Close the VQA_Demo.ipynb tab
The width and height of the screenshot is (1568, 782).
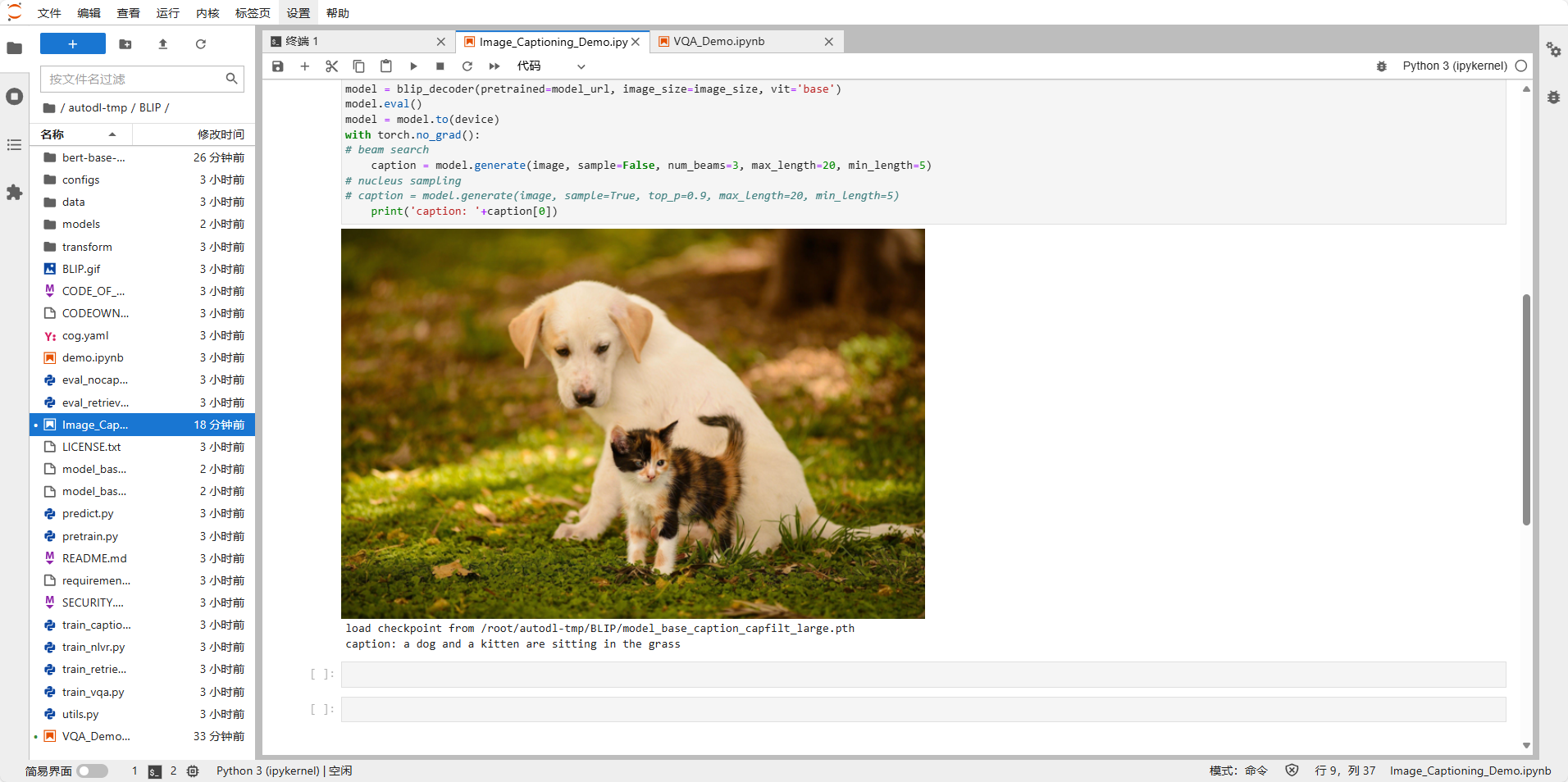pyautogui.click(x=829, y=42)
